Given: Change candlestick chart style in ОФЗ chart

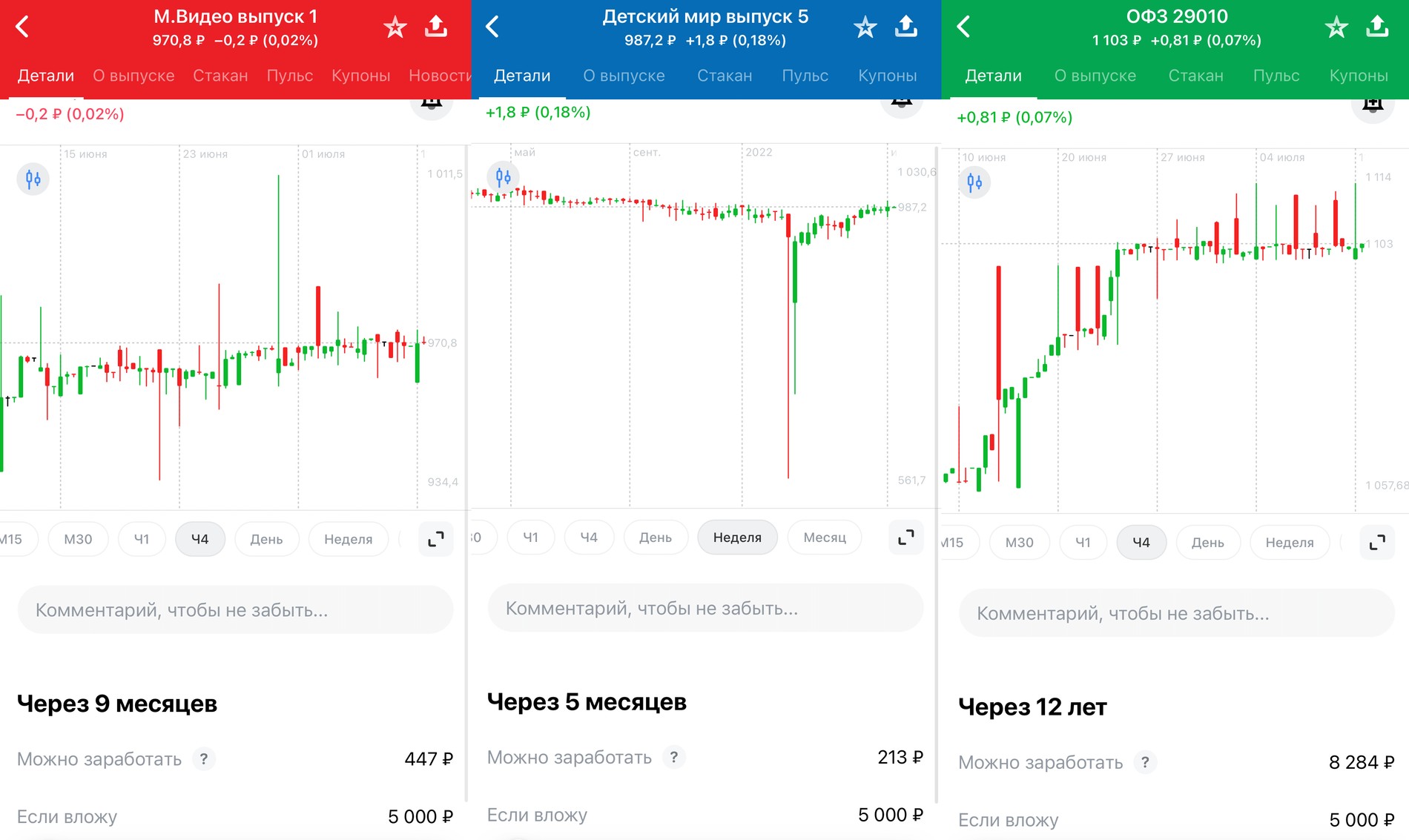Looking at the screenshot, I should coord(974,182).
